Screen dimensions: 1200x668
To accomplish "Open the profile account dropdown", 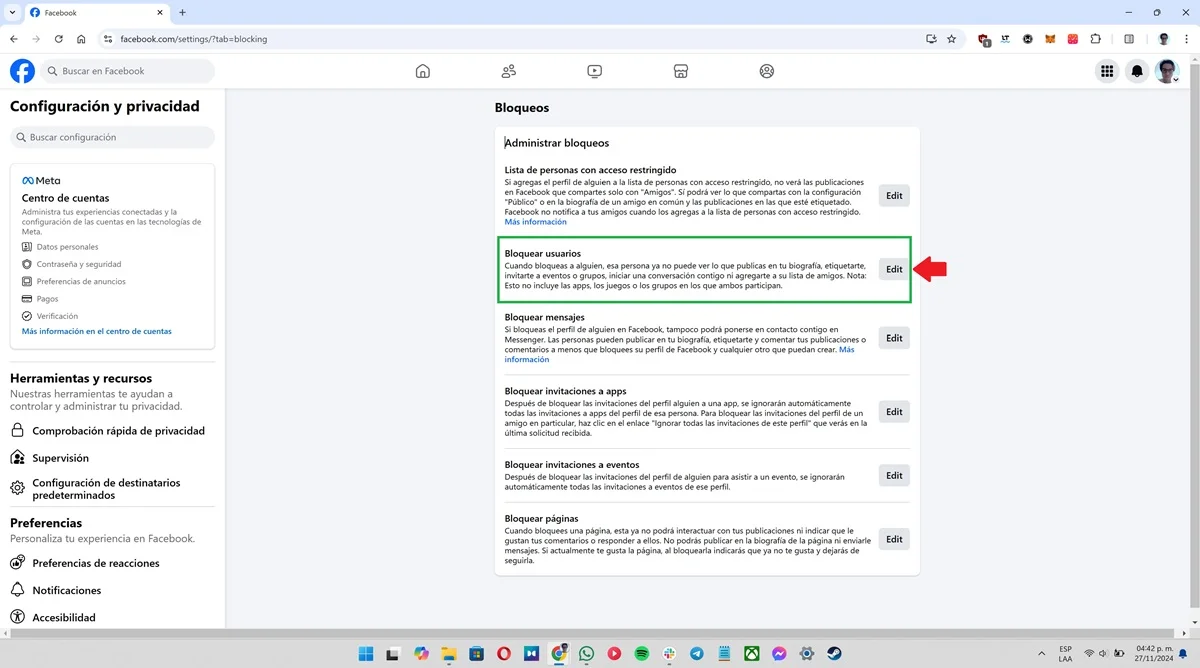I will pyautogui.click(x=1167, y=71).
